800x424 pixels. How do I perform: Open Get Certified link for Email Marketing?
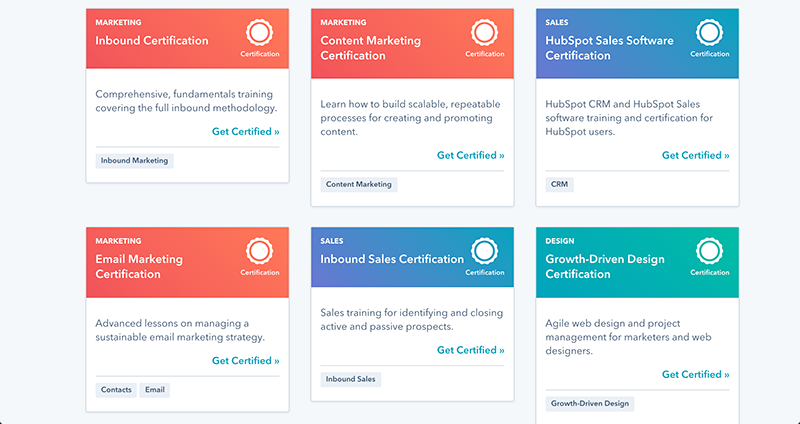click(246, 361)
